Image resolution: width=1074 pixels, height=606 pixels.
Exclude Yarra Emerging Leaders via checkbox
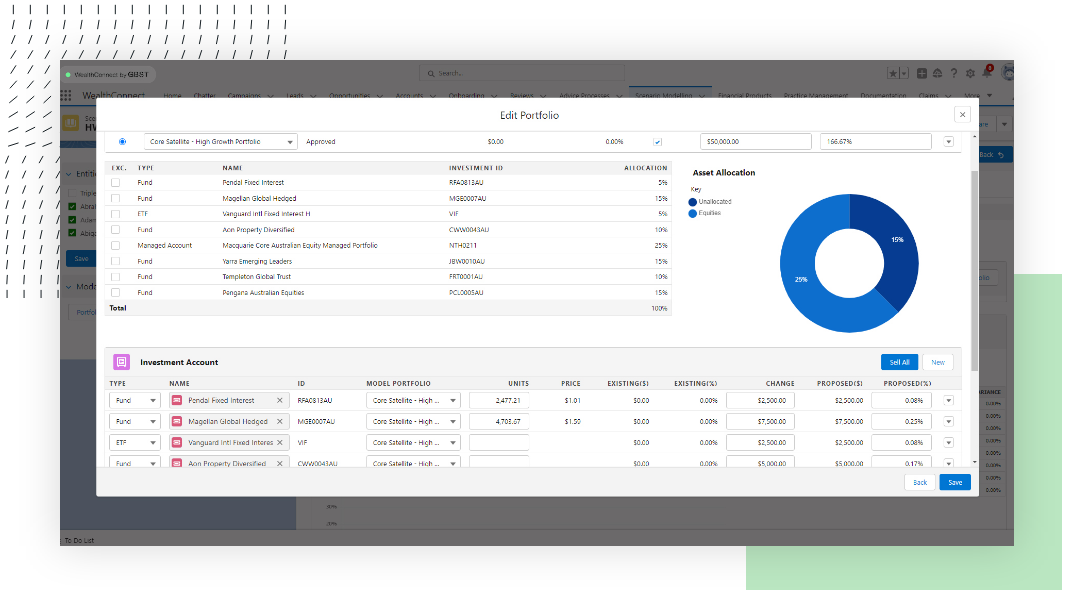click(115, 261)
